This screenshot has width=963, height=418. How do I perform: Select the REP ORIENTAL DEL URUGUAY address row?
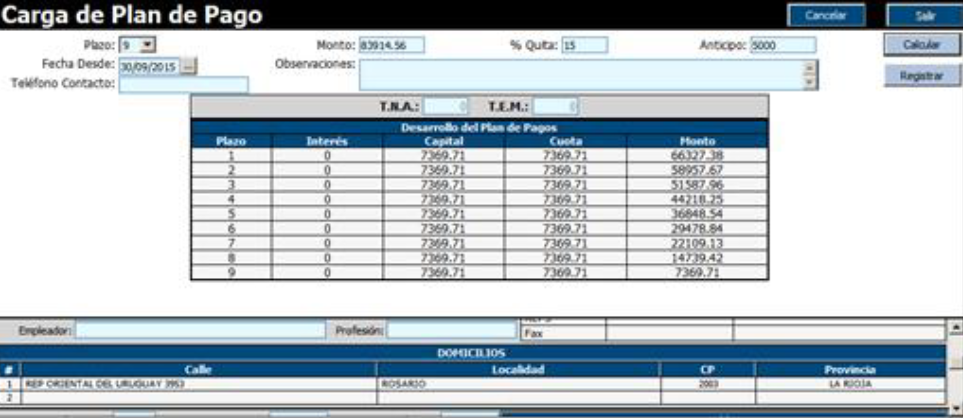(190, 383)
